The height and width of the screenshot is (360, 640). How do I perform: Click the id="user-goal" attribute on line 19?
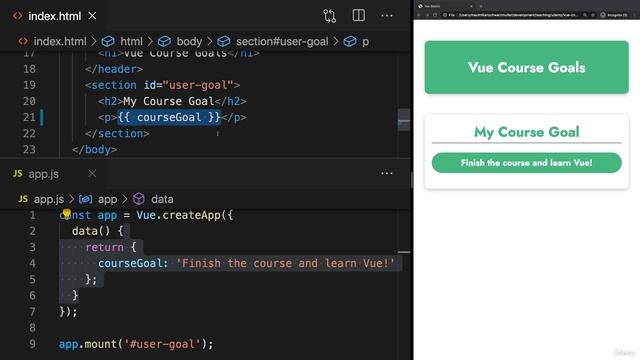point(188,85)
